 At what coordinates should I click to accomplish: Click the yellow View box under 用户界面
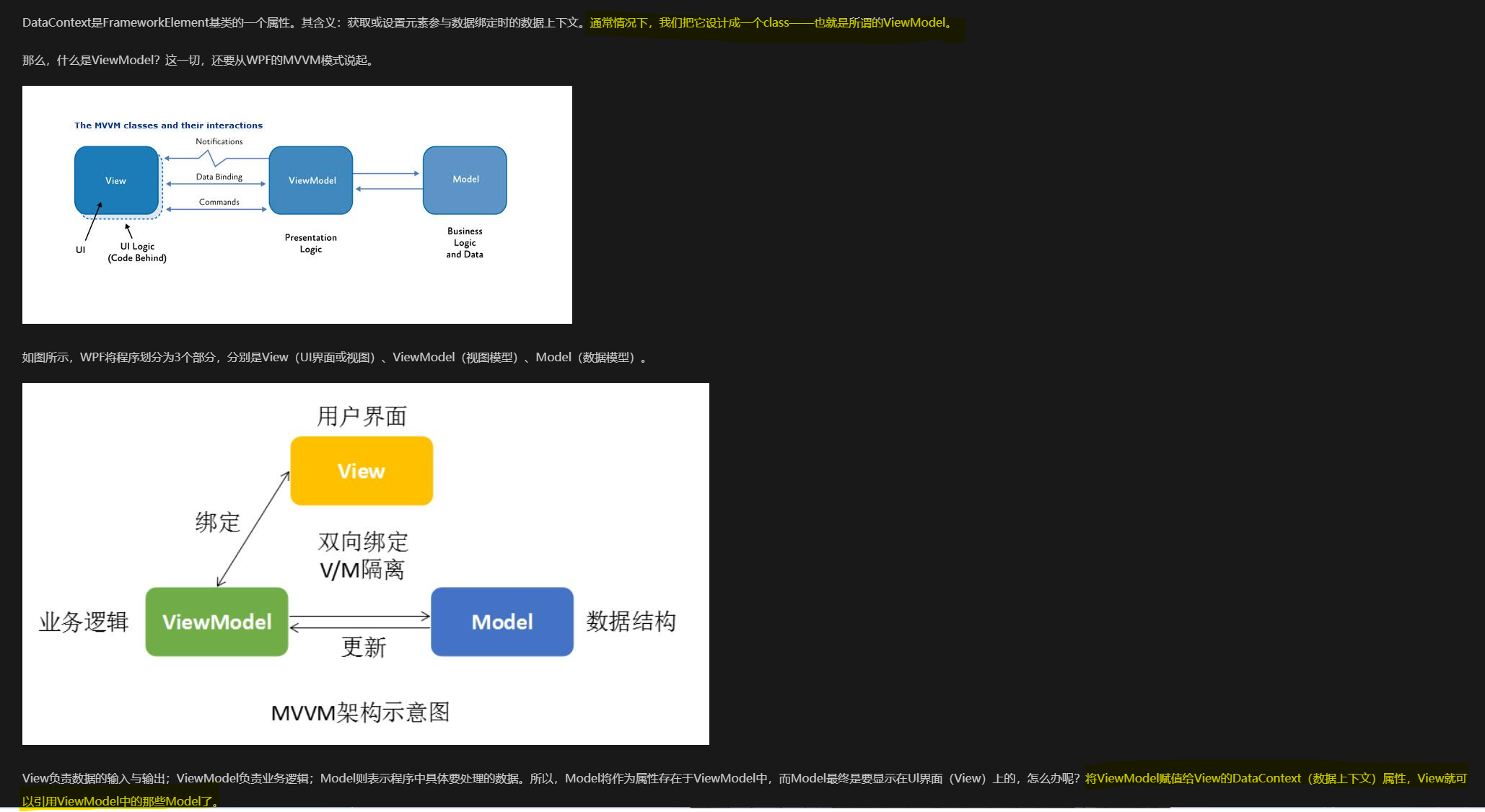tap(362, 471)
